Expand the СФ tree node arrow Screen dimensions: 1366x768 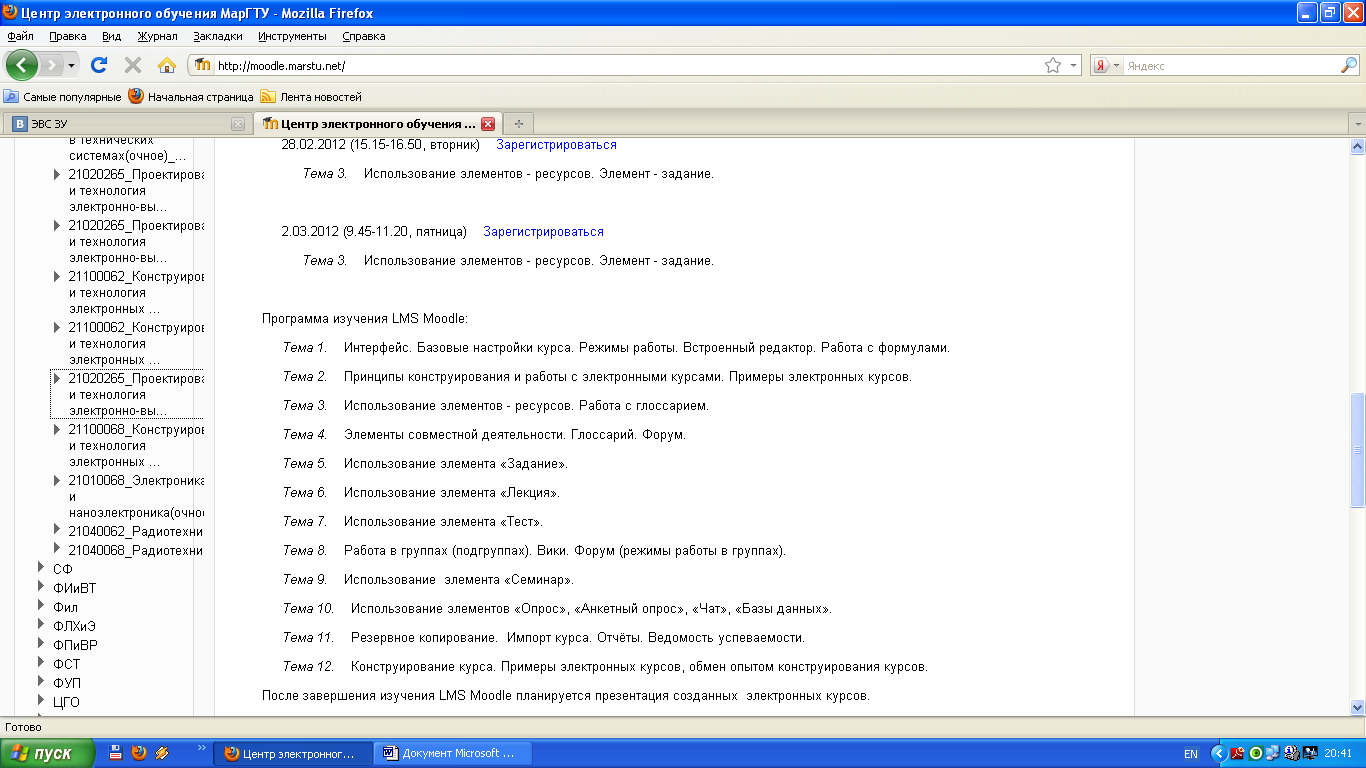tap(41, 568)
